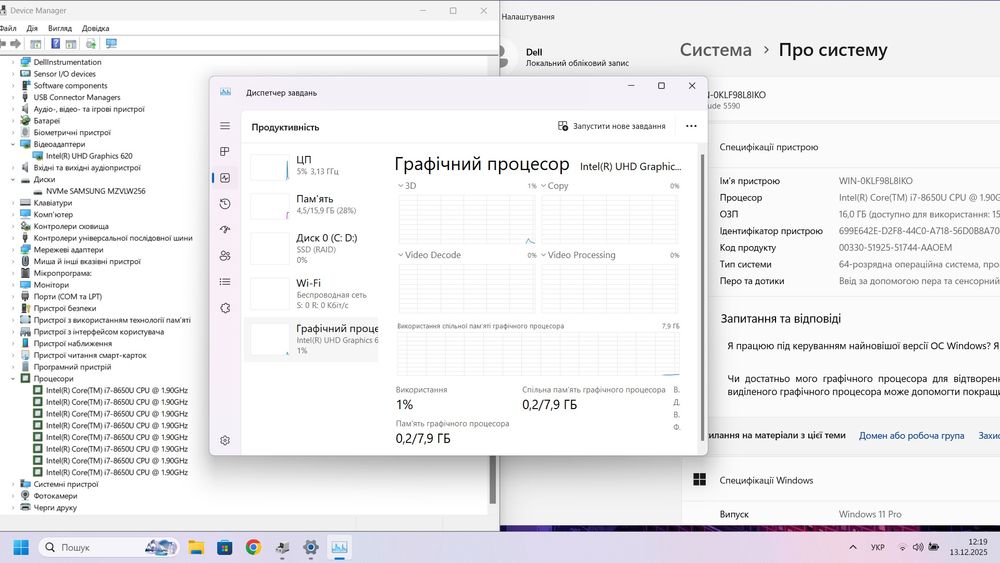Click Пошук taskbar search box
The height and width of the screenshot is (563, 1000).
pos(108,547)
